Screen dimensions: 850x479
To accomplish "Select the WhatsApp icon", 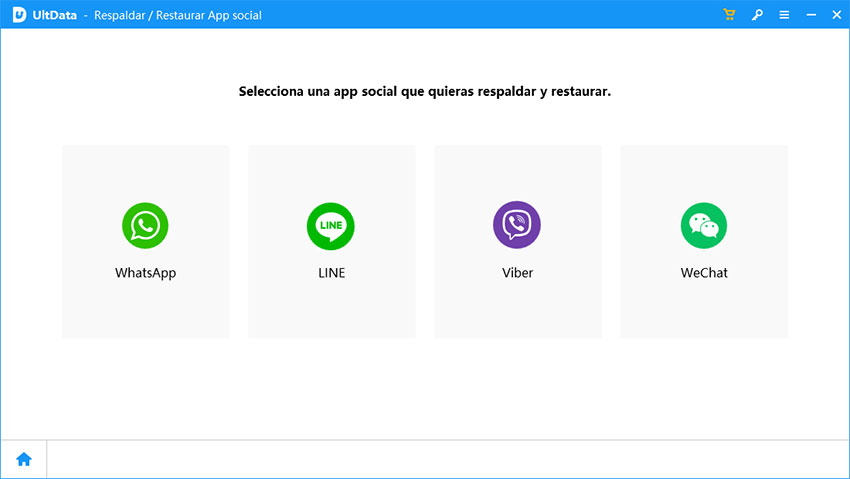I will pyautogui.click(x=145, y=225).
